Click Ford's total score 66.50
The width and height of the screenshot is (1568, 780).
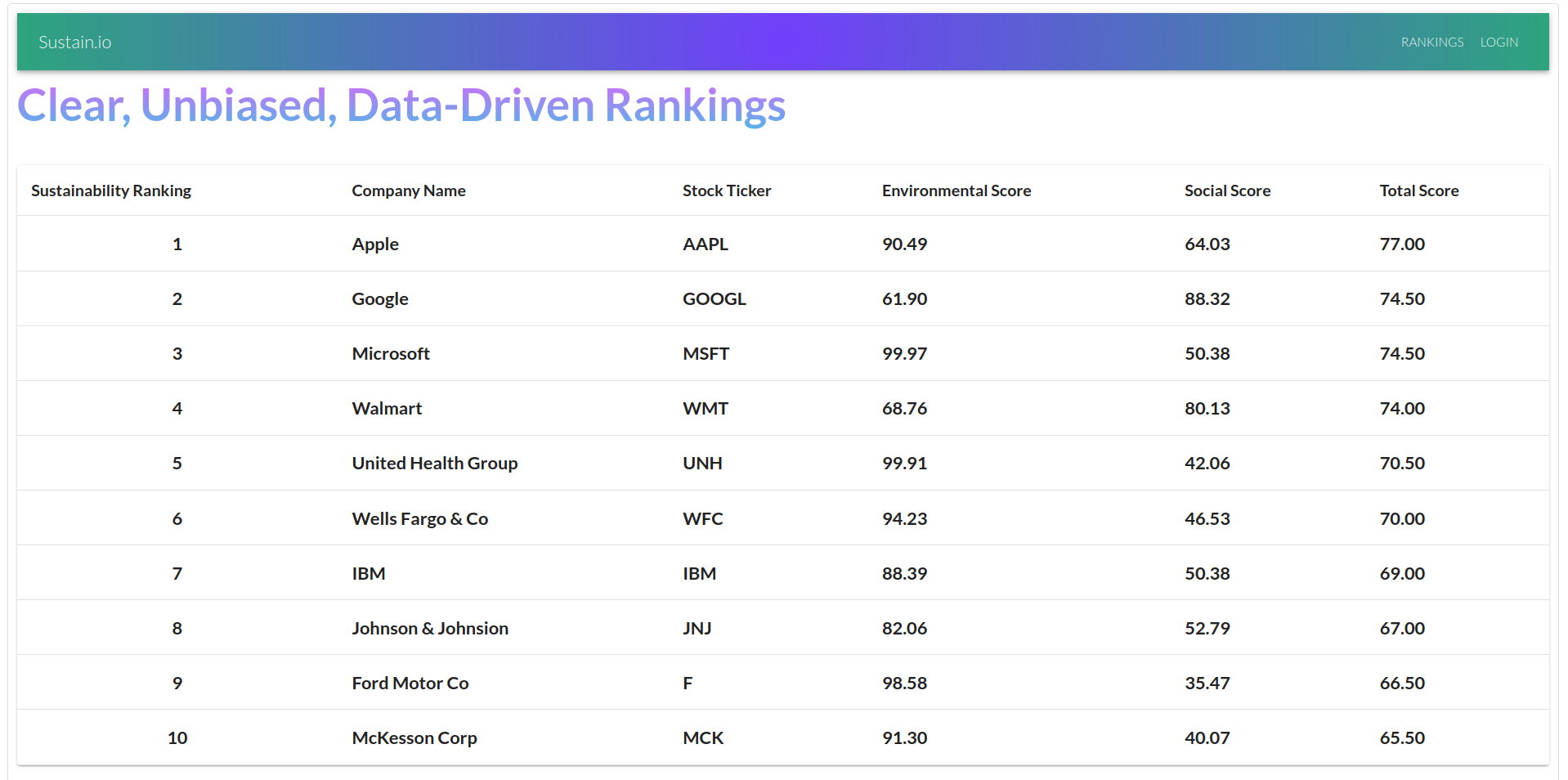1402,684
